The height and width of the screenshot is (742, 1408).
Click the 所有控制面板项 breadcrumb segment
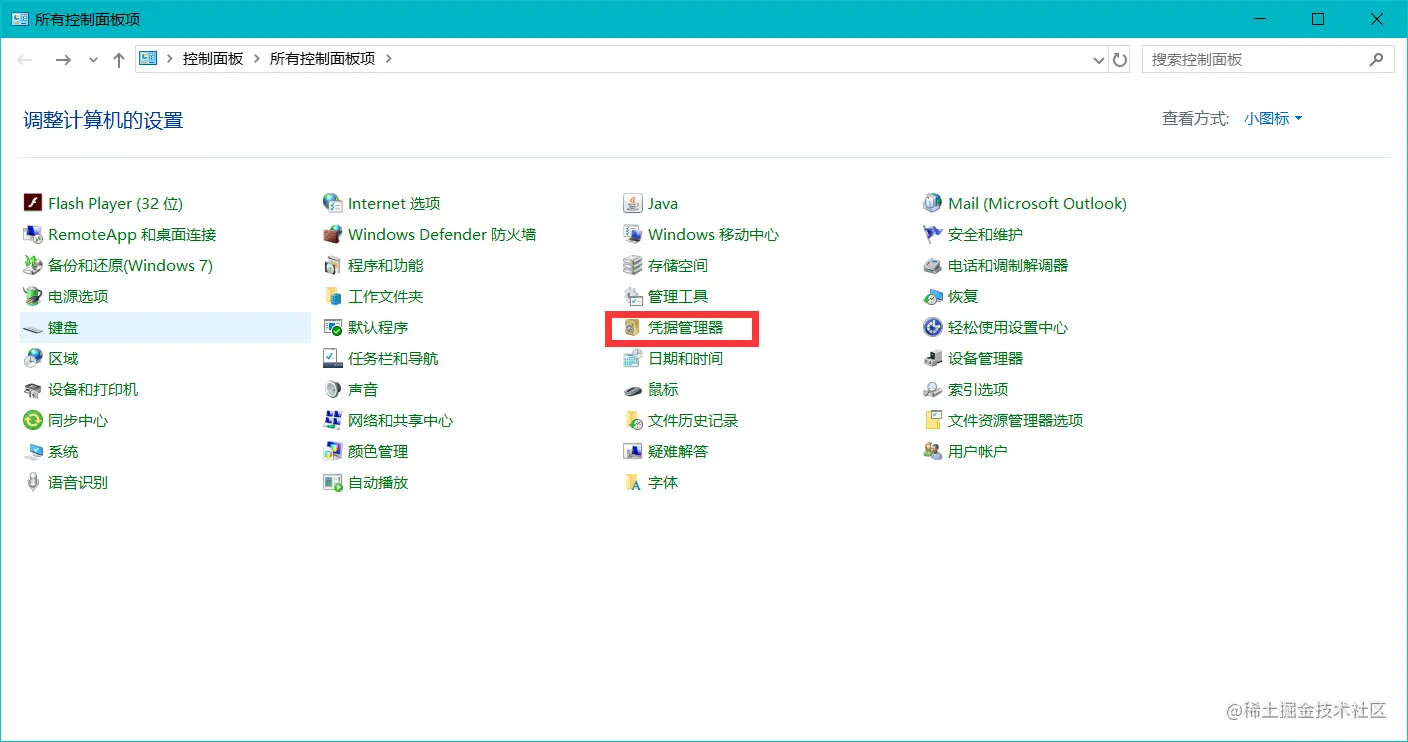coord(322,59)
